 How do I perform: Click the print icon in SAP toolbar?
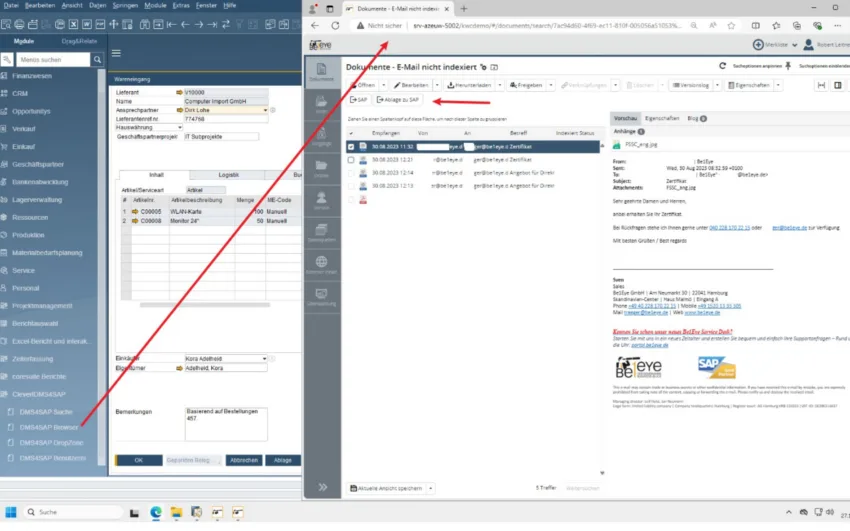(19, 24)
